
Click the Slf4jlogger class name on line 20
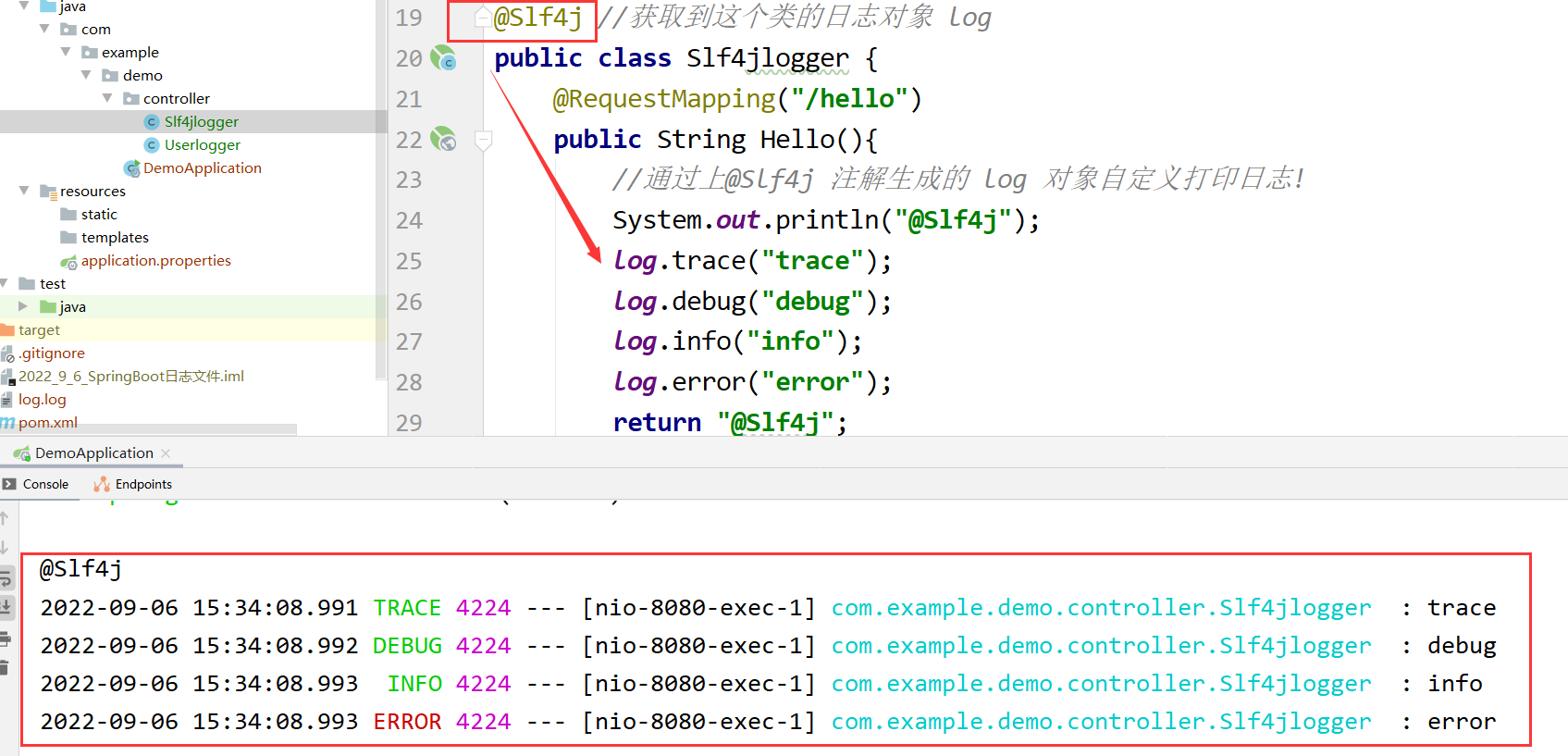(768, 58)
